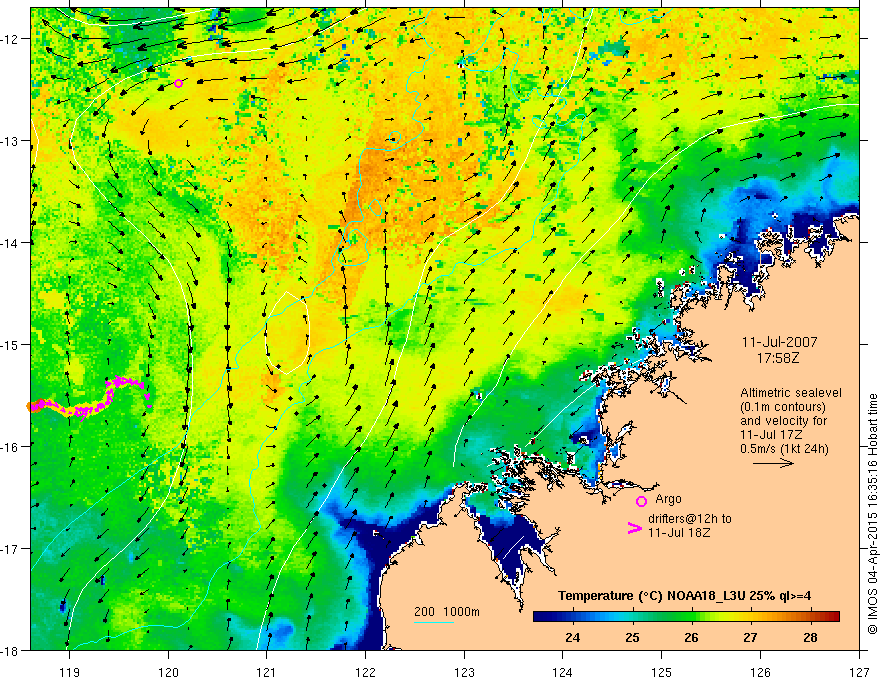Click the drifters@12h to label
Image resolution: width=880 pixels, height=680 pixels.
pos(690,519)
